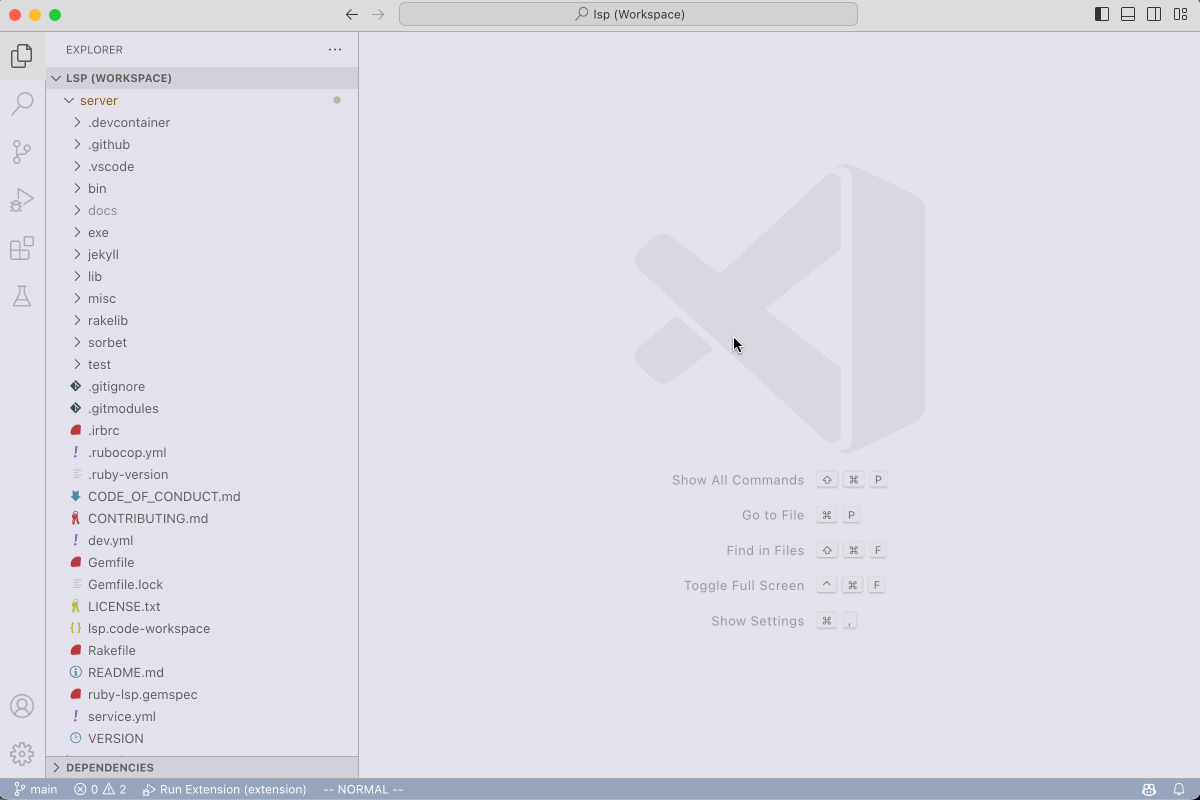Click the main branch indicator in status bar

click(x=36, y=789)
